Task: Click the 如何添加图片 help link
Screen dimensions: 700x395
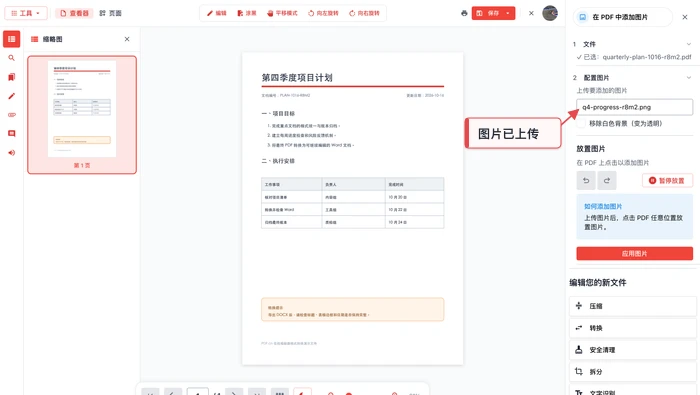Action: tap(603, 206)
